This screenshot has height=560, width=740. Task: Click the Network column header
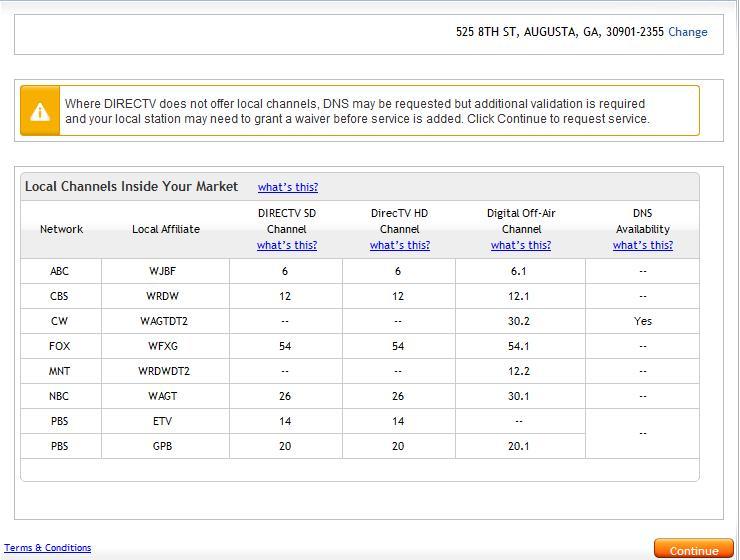coord(61,229)
